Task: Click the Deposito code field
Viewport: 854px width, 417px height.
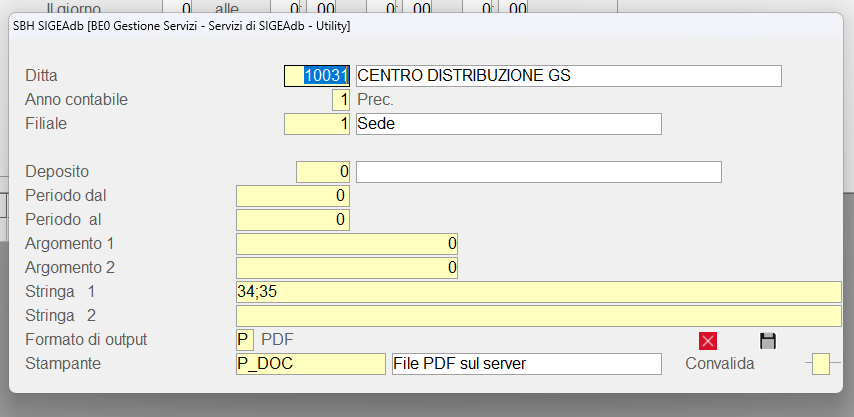Action: (323, 172)
